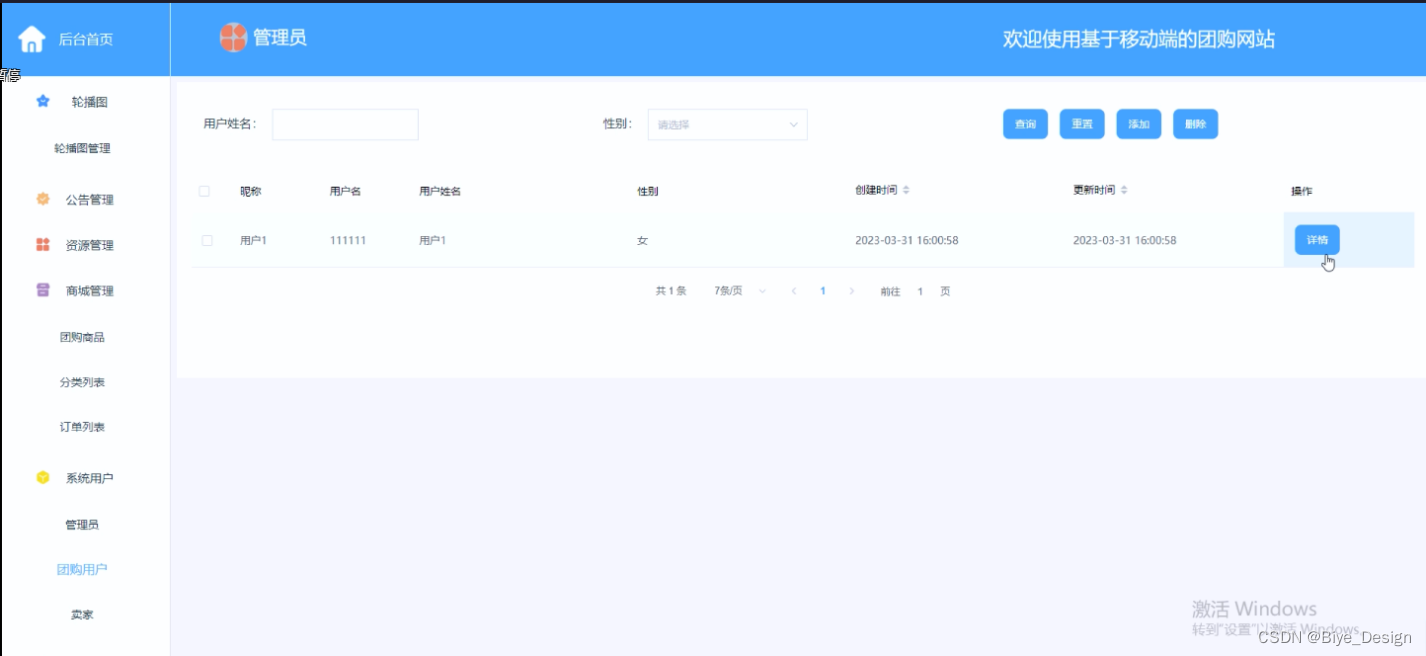The image size is (1426, 656).
Task: Click 详情 button for 用户1
Action: click(1317, 240)
